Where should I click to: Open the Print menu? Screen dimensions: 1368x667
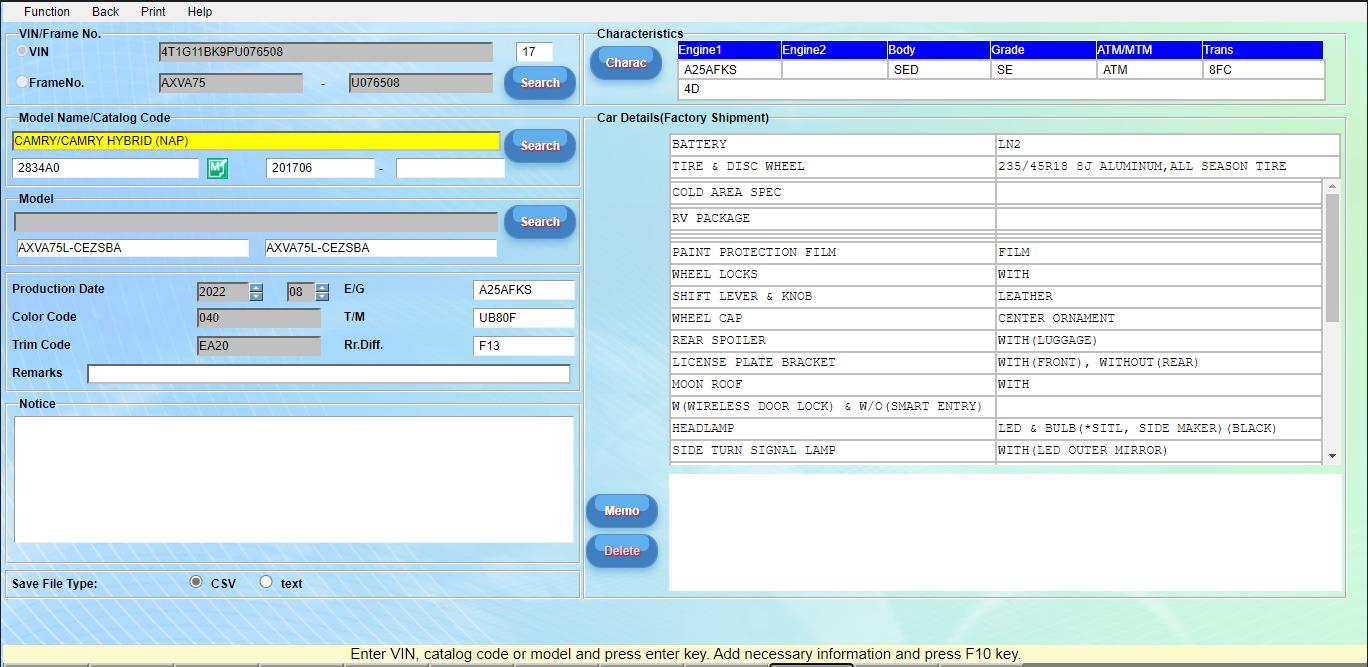[152, 11]
